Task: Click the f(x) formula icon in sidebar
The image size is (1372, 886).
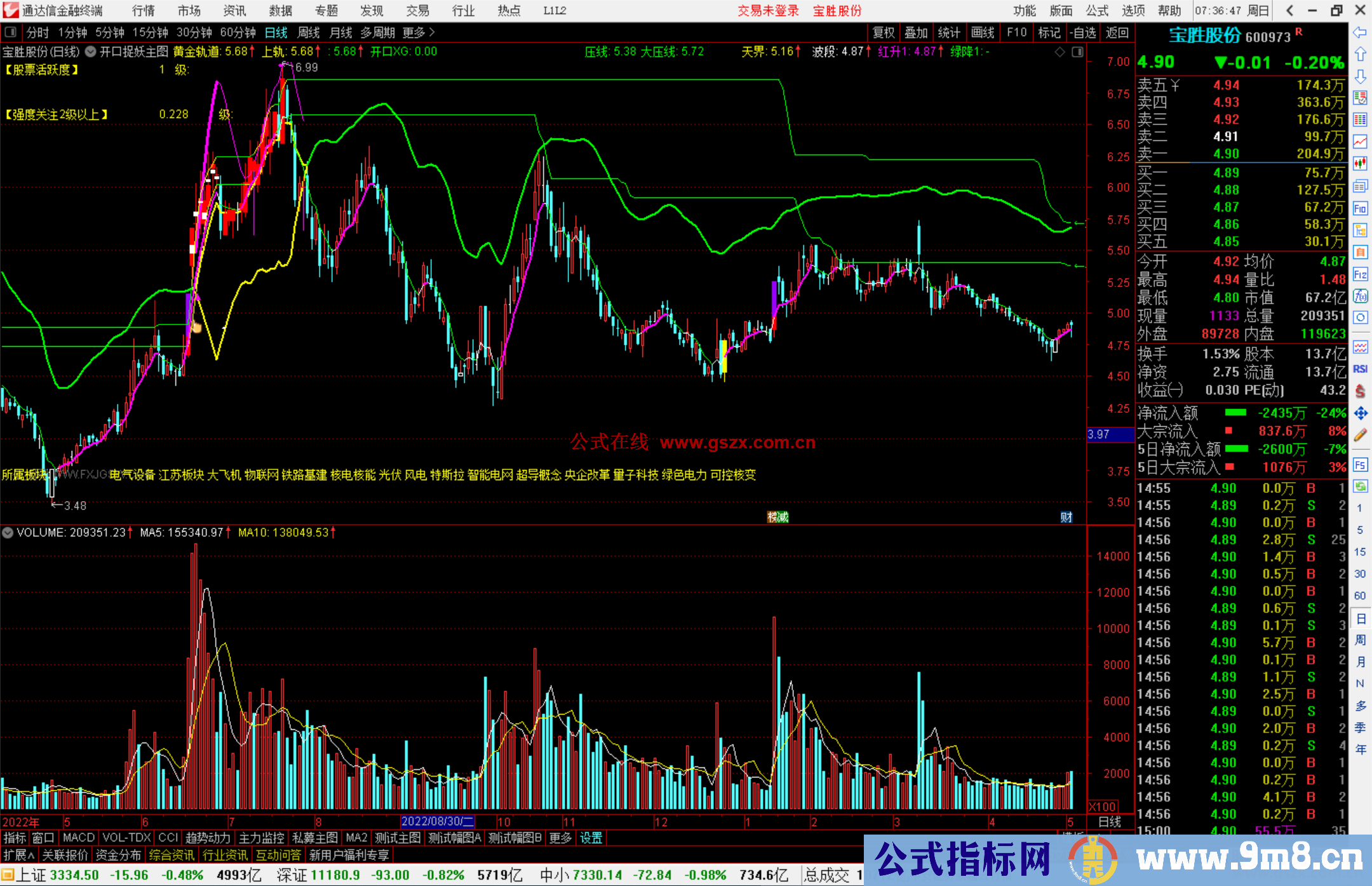Action: click(x=1360, y=296)
